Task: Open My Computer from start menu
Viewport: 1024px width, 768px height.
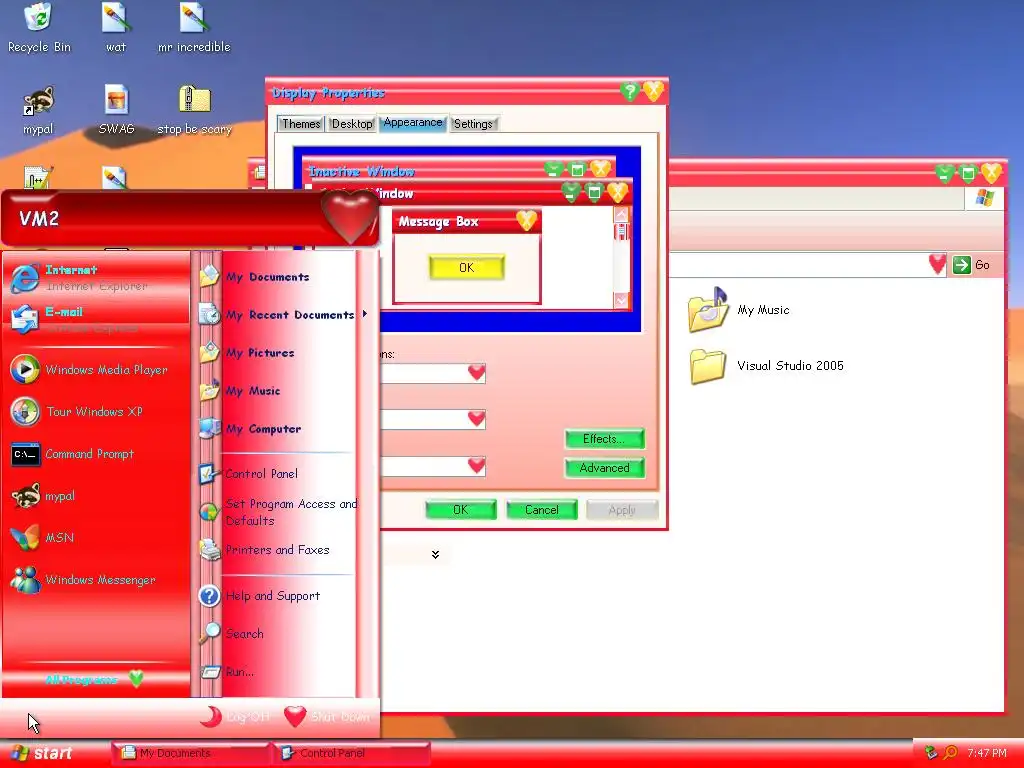Action: (x=280, y=428)
